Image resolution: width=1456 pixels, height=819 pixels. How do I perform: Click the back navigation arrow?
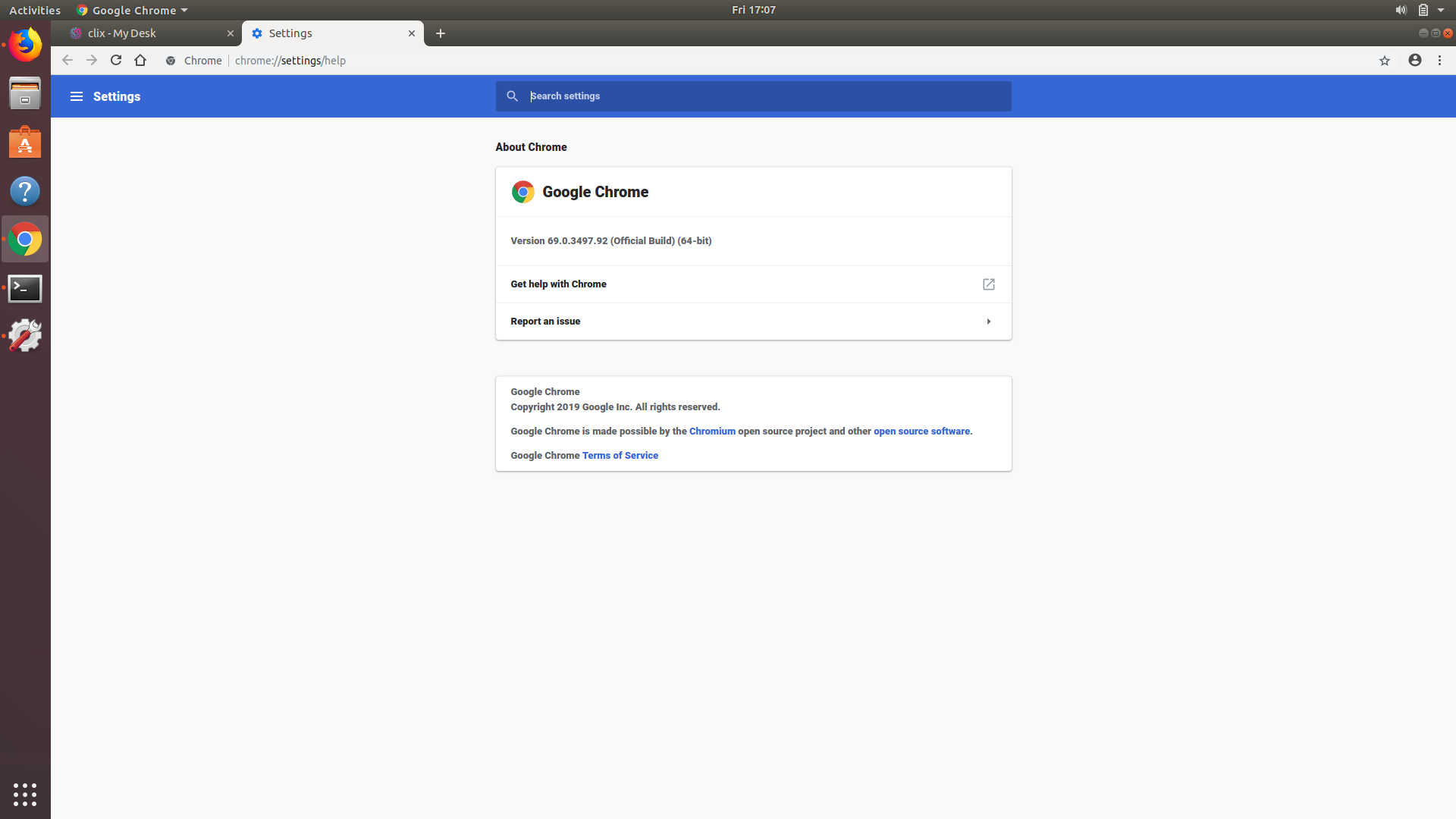pyautogui.click(x=67, y=61)
